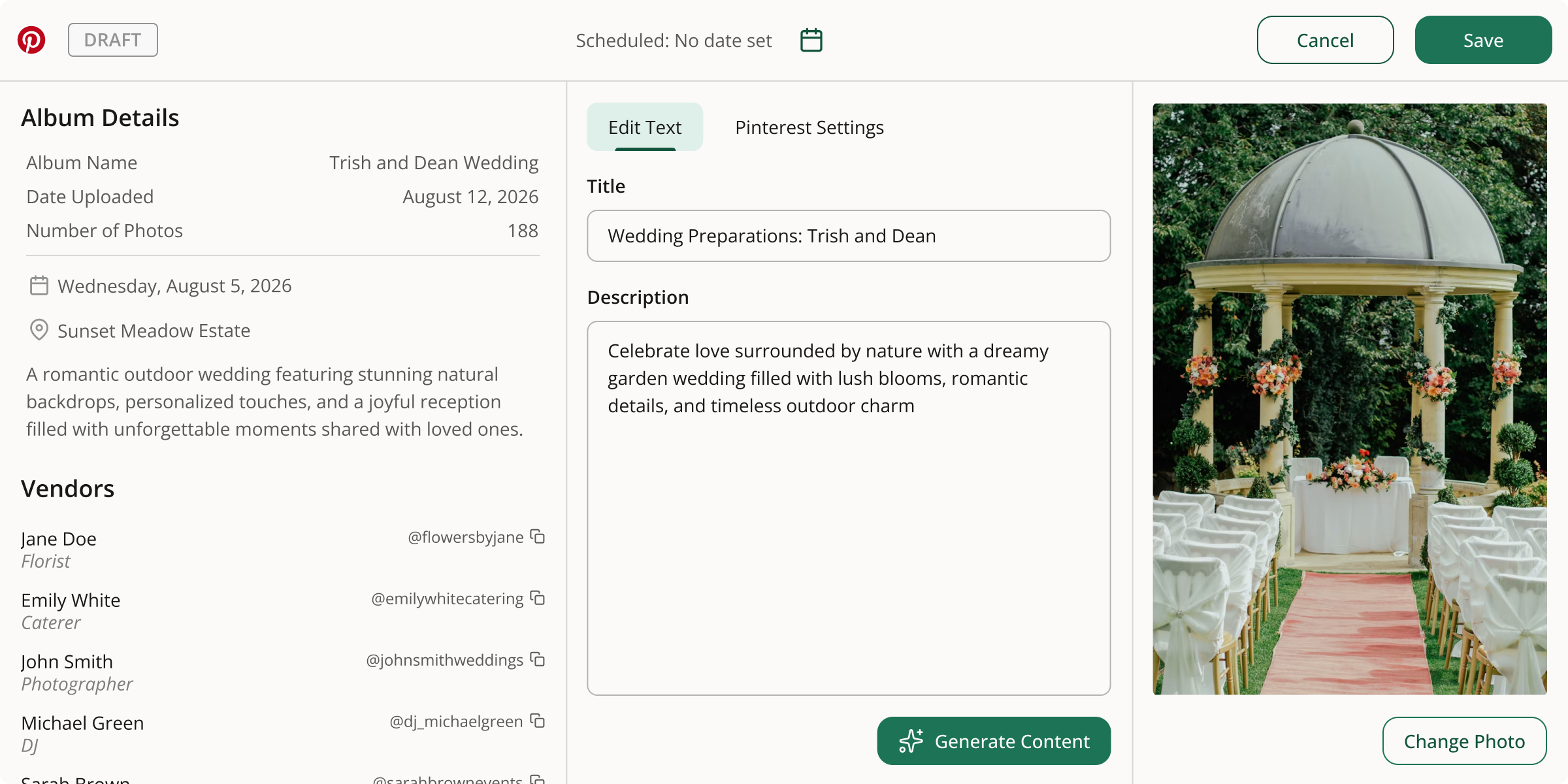Switch to the Edit Text tab
This screenshot has height=784, width=1568.
[645, 127]
